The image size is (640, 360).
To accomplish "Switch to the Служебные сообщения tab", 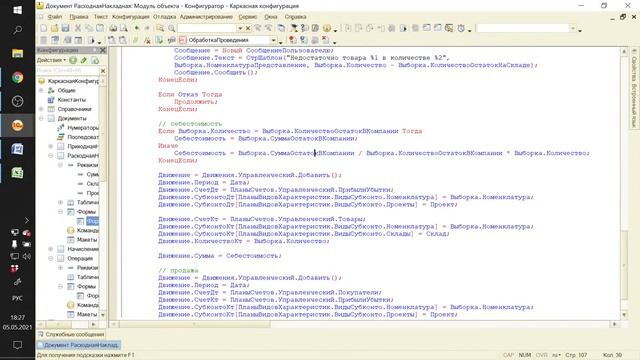I will point(71,334).
